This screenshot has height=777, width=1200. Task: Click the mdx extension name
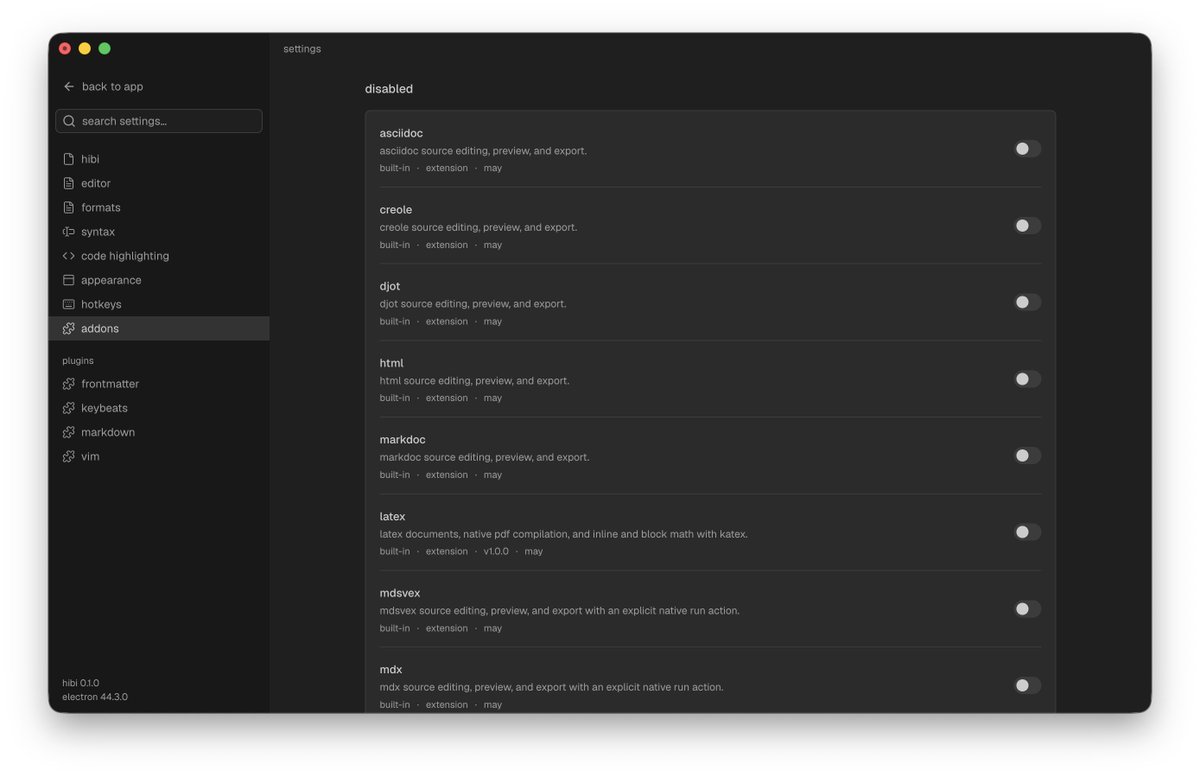tap(391, 669)
